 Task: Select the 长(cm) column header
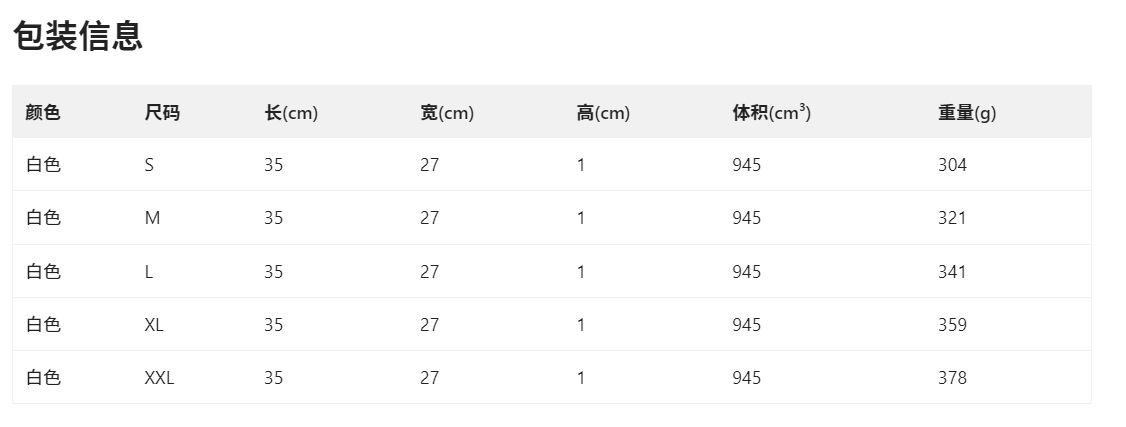(x=291, y=113)
